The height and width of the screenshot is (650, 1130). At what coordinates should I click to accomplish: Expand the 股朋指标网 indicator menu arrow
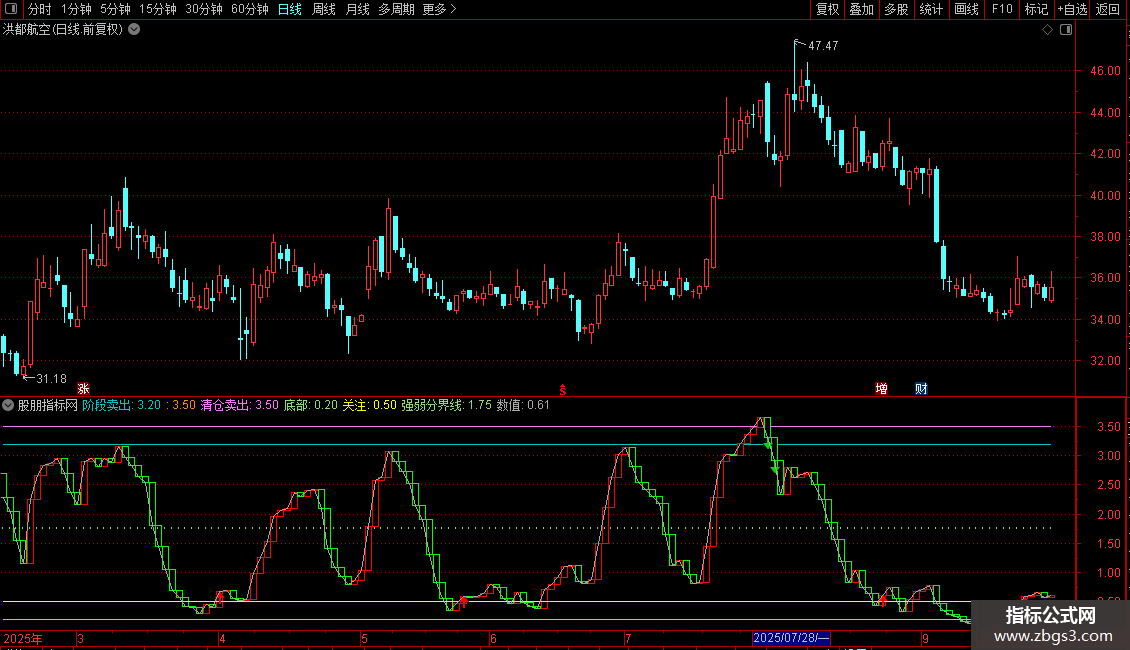[8, 405]
